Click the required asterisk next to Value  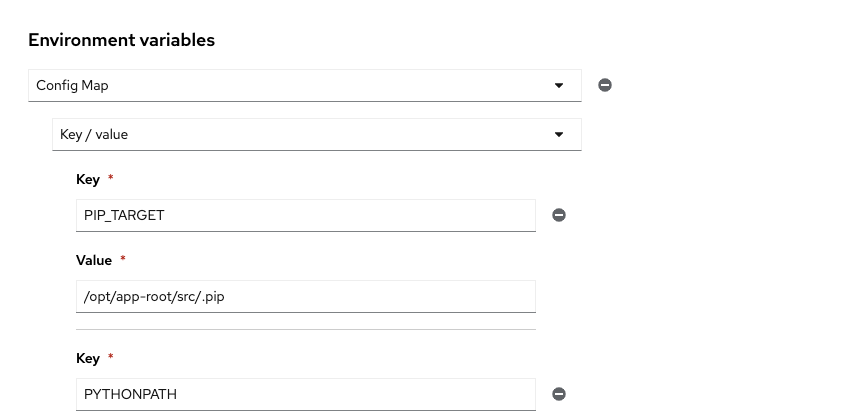coord(123,260)
